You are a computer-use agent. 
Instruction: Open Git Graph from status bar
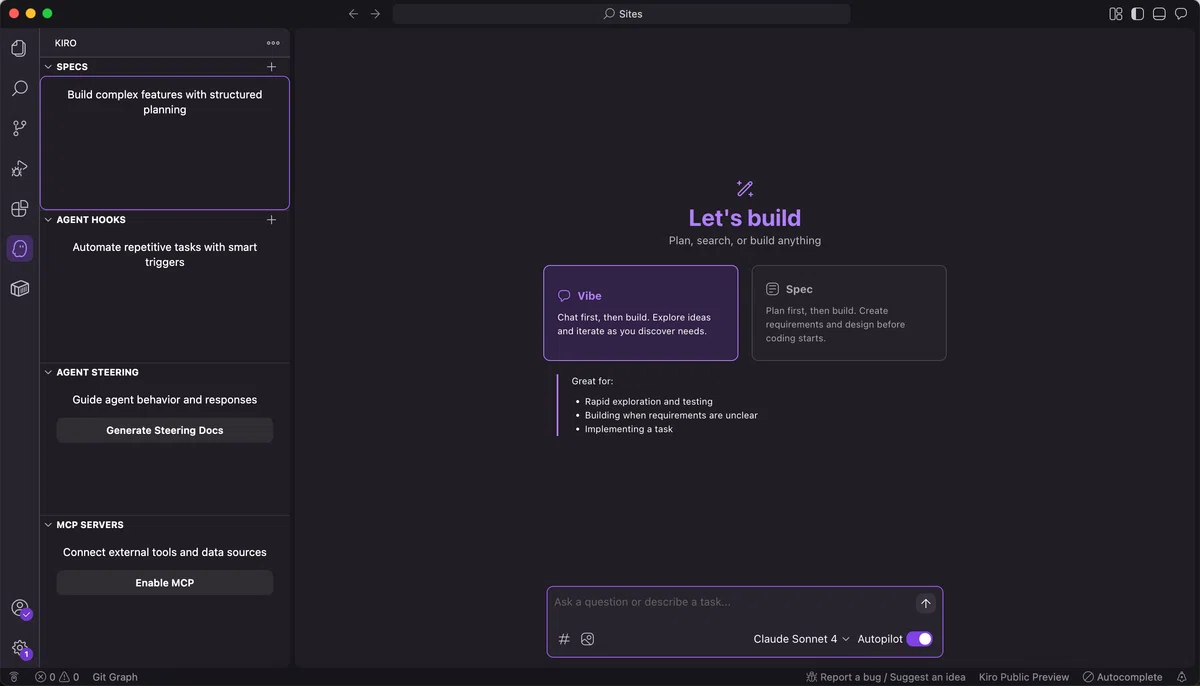[x=115, y=677]
